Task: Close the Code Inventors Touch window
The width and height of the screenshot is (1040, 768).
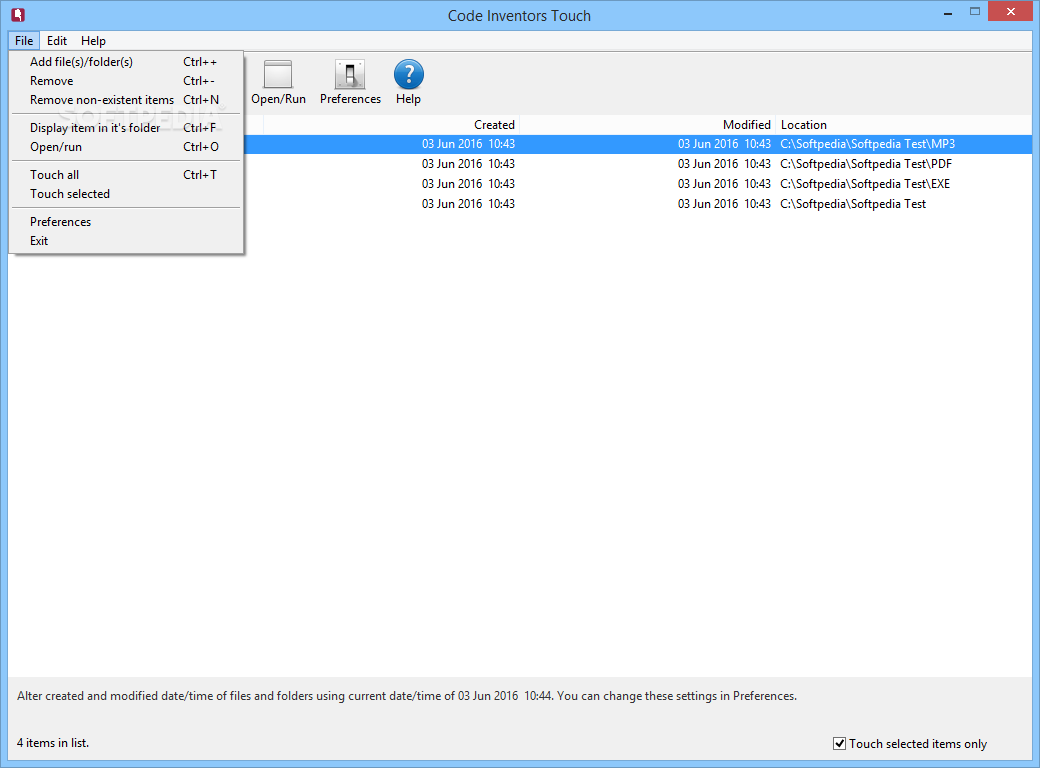Action: coord(1011,12)
